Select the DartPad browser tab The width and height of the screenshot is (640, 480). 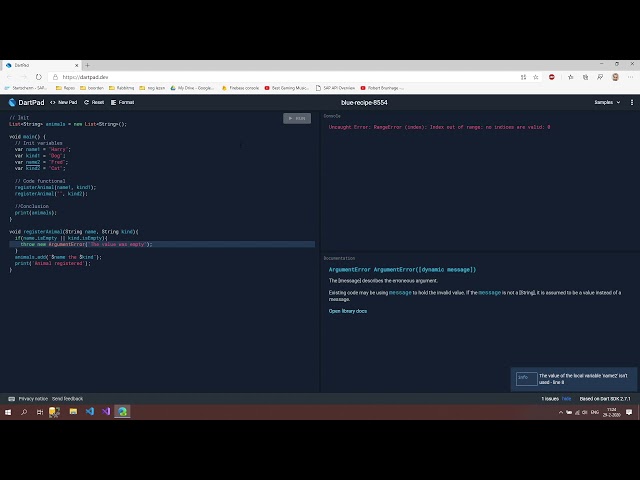41,65
